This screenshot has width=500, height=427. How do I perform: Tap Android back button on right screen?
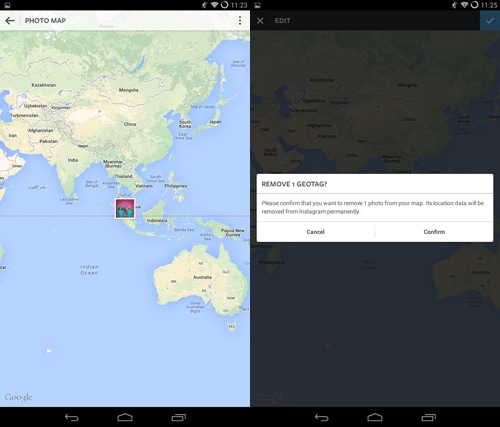pos(321,417)
